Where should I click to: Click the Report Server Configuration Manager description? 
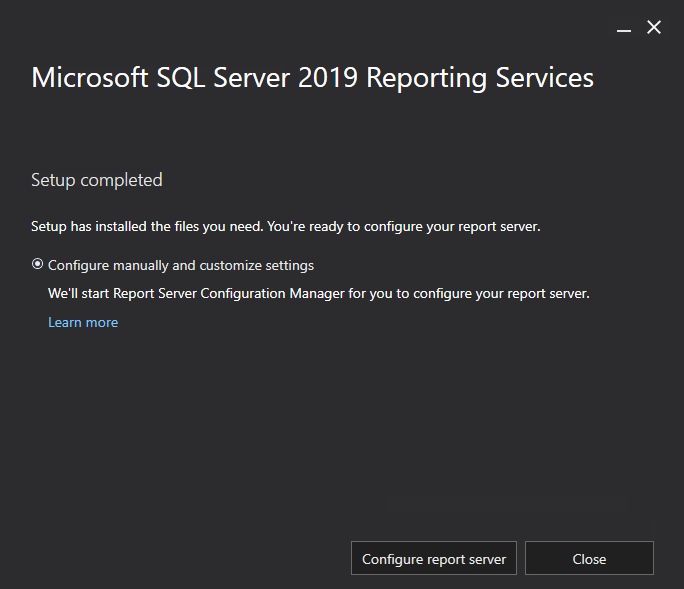point(319,294)
